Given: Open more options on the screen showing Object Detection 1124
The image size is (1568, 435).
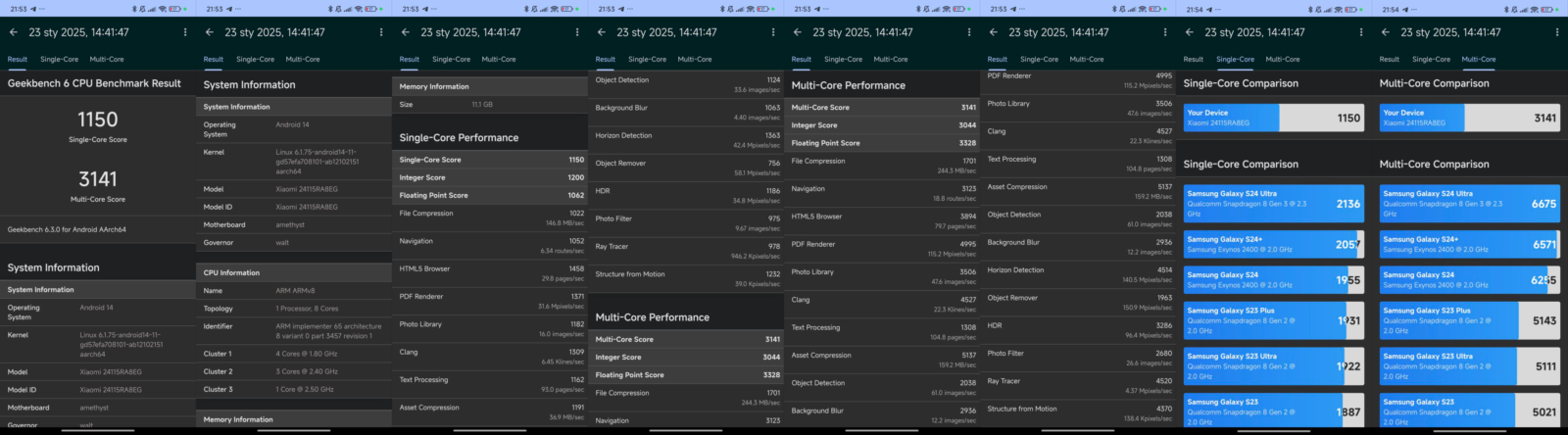Looking at the screenshot, I should pos(773,32).
